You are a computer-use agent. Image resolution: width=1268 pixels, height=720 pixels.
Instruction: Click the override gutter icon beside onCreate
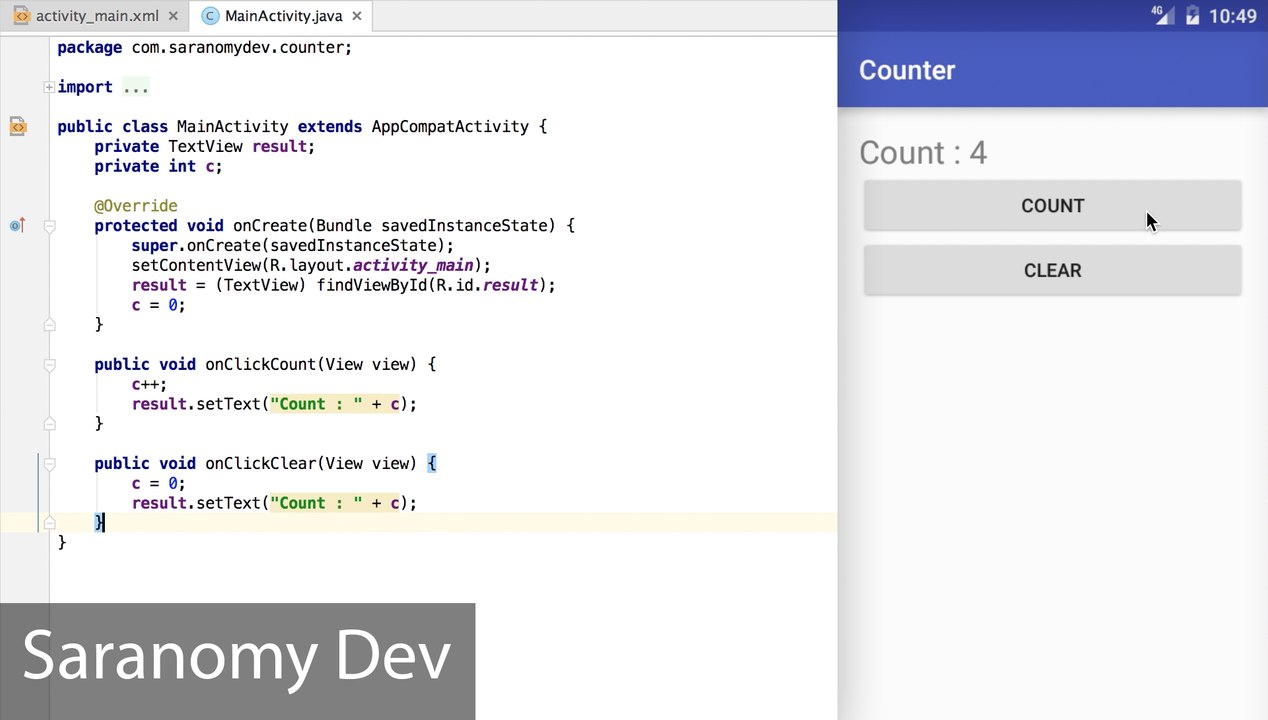17,225
